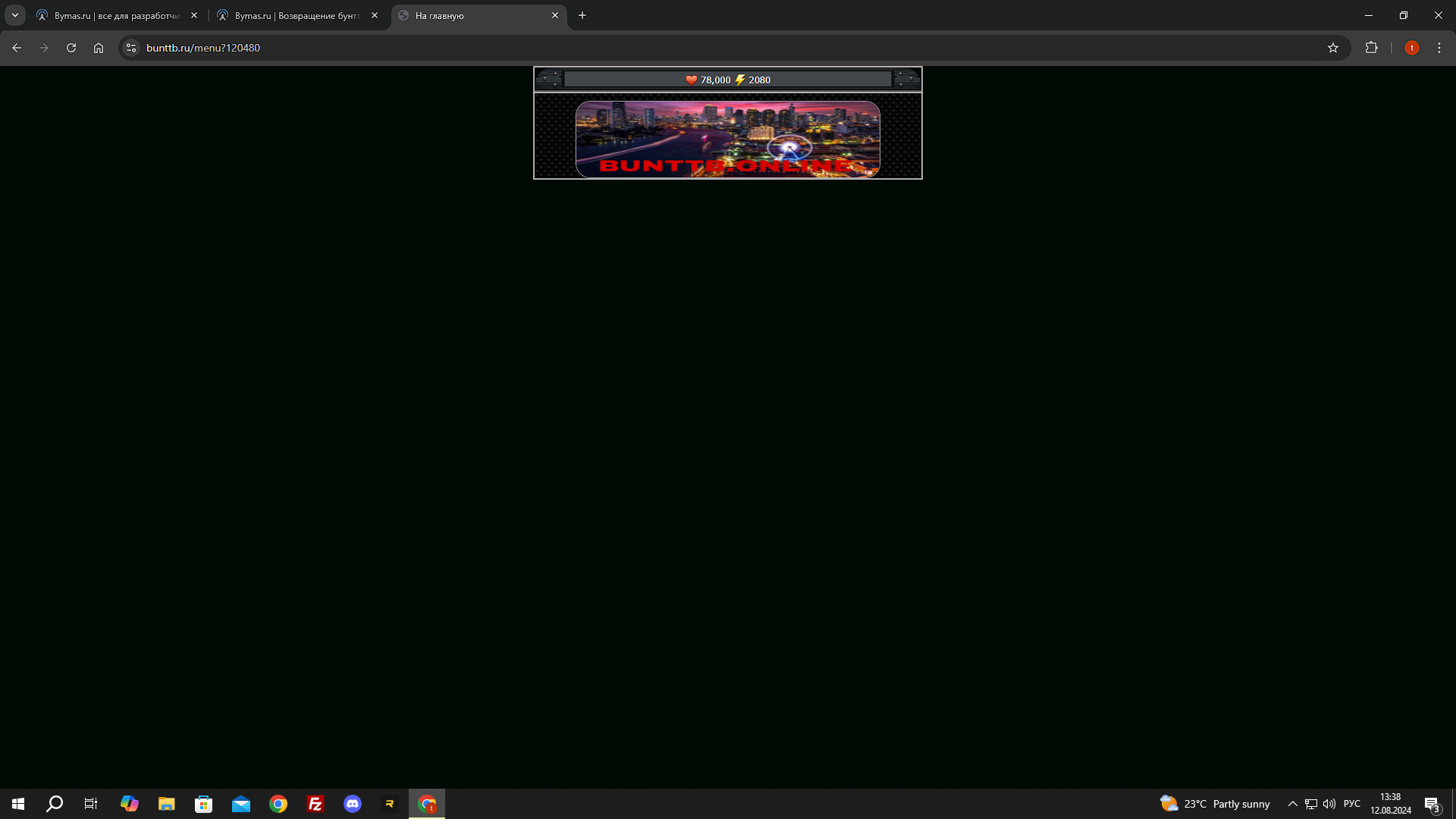Viewport: 1456px width, 819px height.
Task: Open a new browser tab
Action: pyautogui.click(x=582, y=15)
